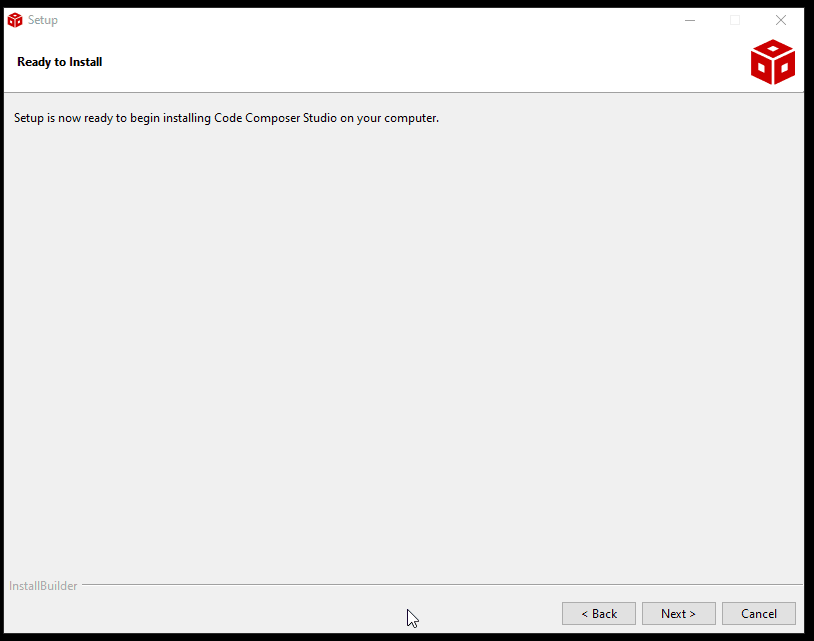Click the 'Setup' window title text
This screenshot has height=641, width=814.
click(x=43, y=20)
